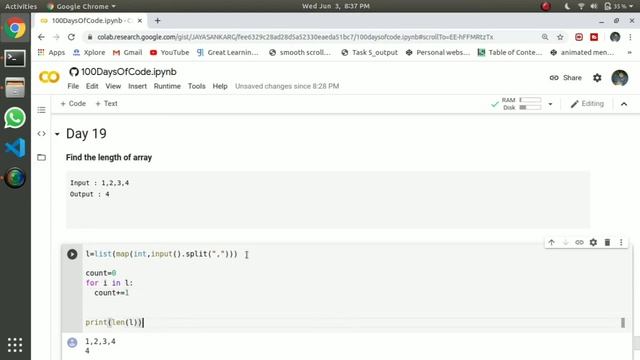This screenshot has width=640, height=360.
Task: Open Task 5_output bookmark
Action: click(369, 52)
